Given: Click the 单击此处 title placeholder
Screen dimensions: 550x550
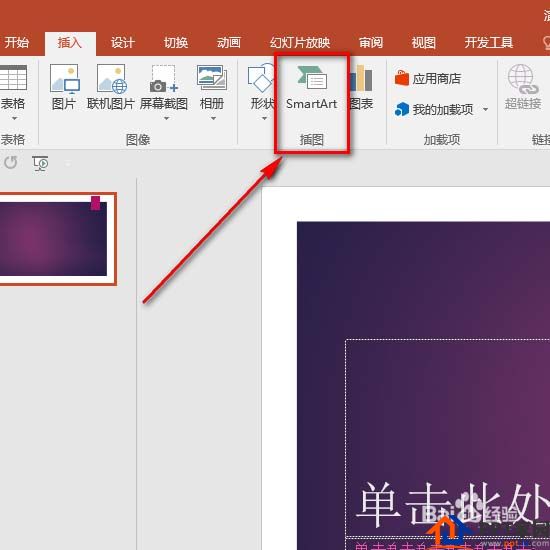Looking at the screenshot, I should pos(448,438).
